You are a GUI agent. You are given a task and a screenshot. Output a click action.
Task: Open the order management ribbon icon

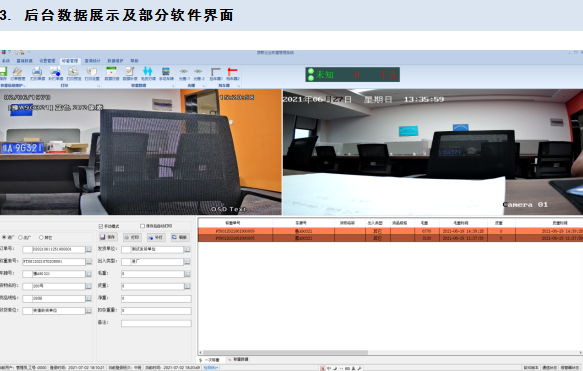coord(17,71)
